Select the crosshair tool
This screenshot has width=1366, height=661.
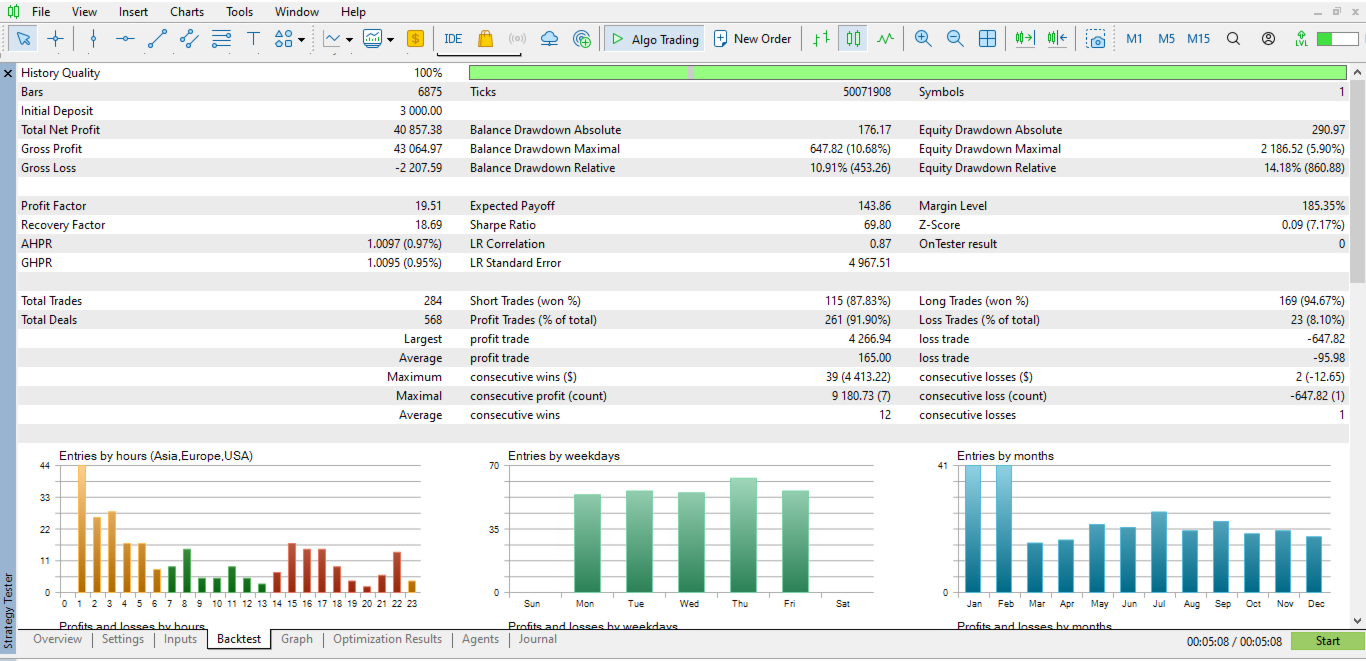coord(55,39)
